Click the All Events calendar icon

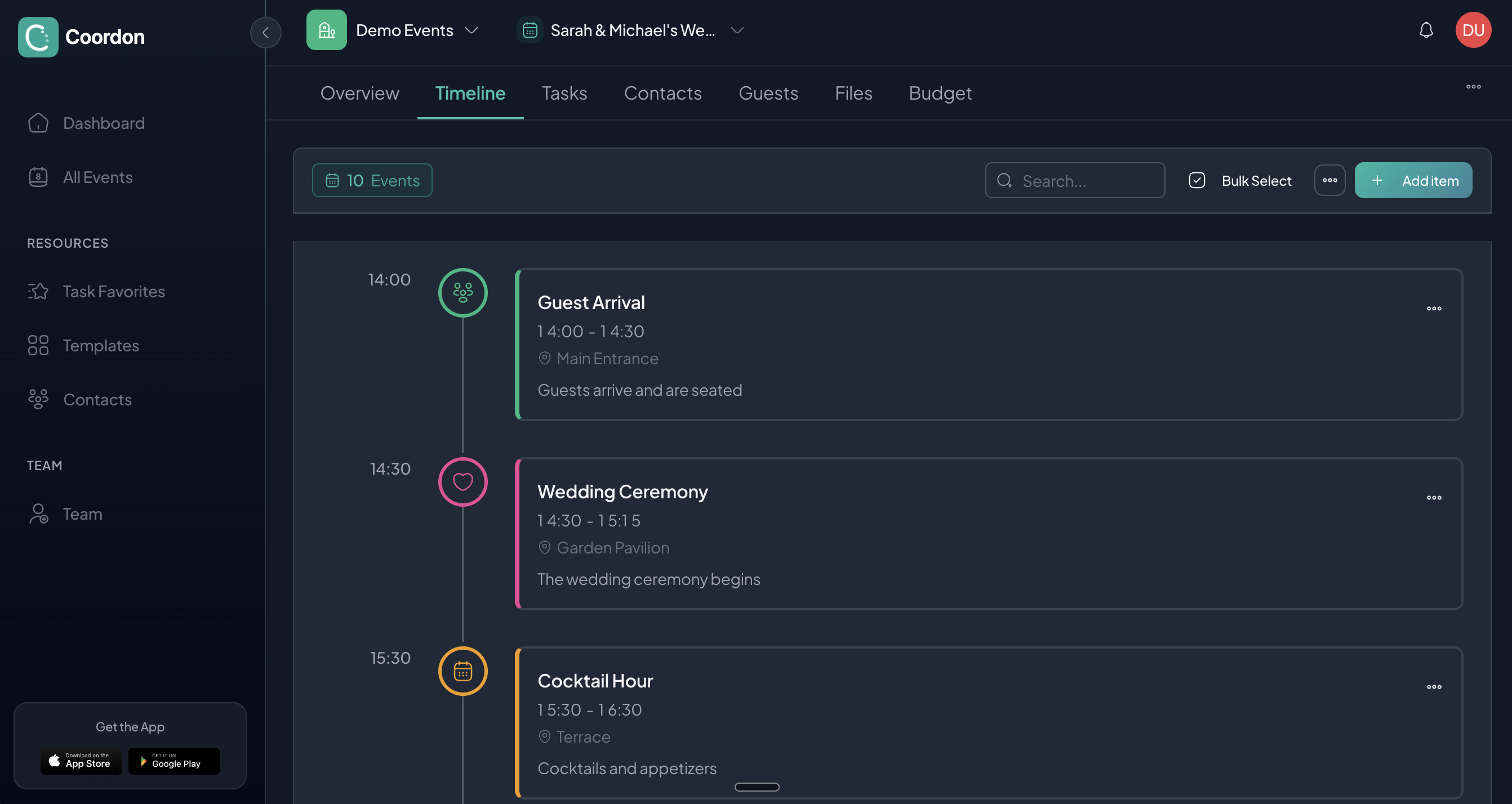click(x=38, y=177)
